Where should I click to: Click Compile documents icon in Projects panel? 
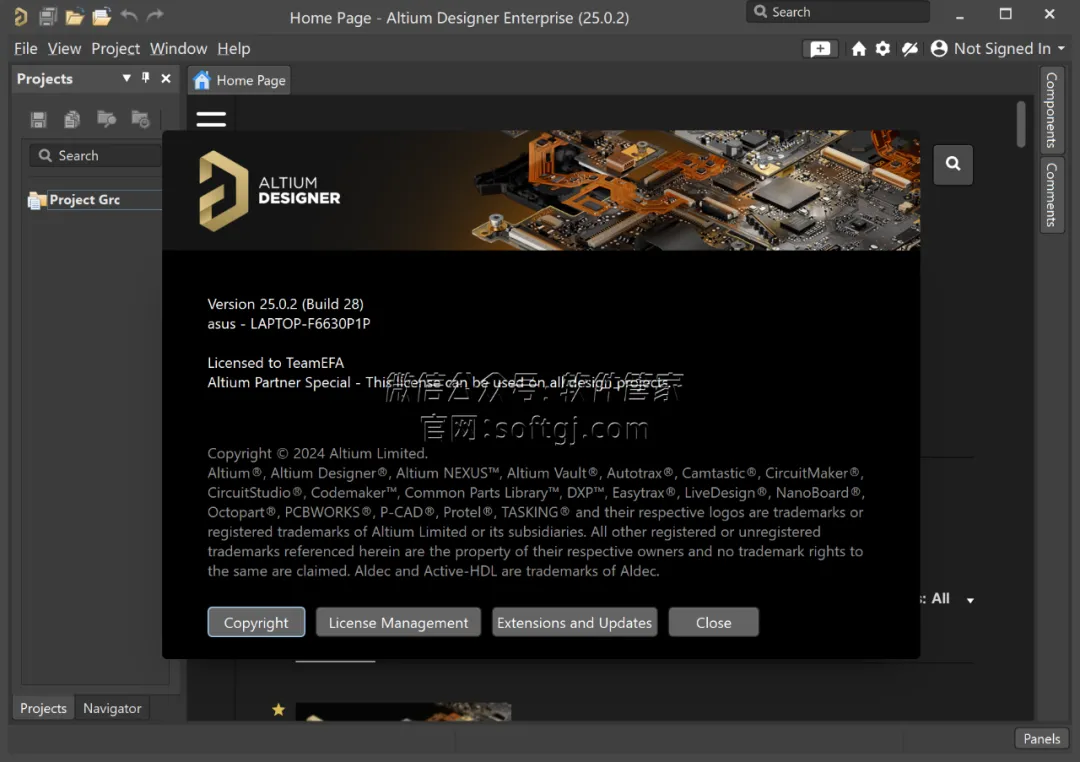(x=72, y=120)
